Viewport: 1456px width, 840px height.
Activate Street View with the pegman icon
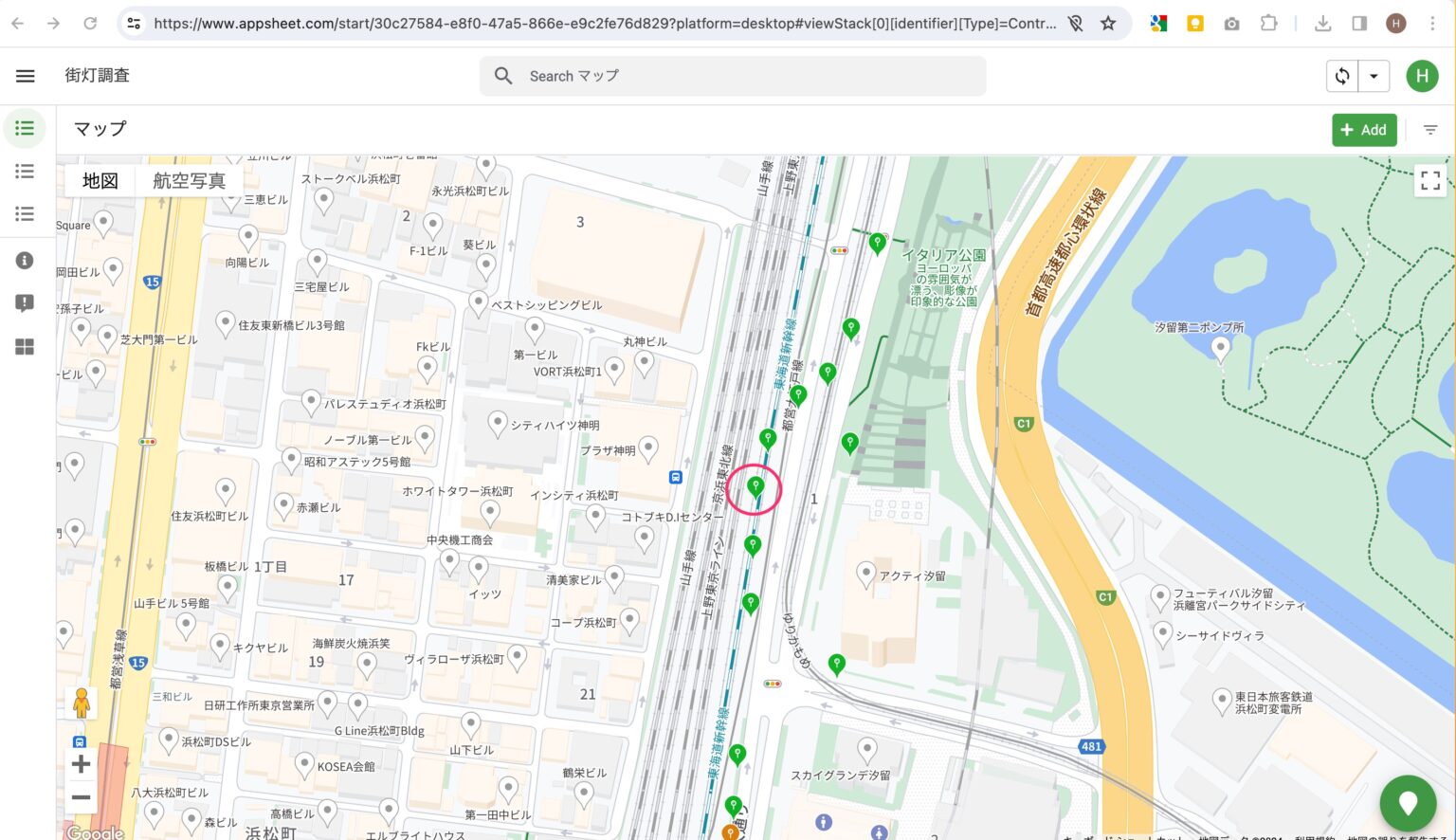pyautogui.click(x=82, y=703)
